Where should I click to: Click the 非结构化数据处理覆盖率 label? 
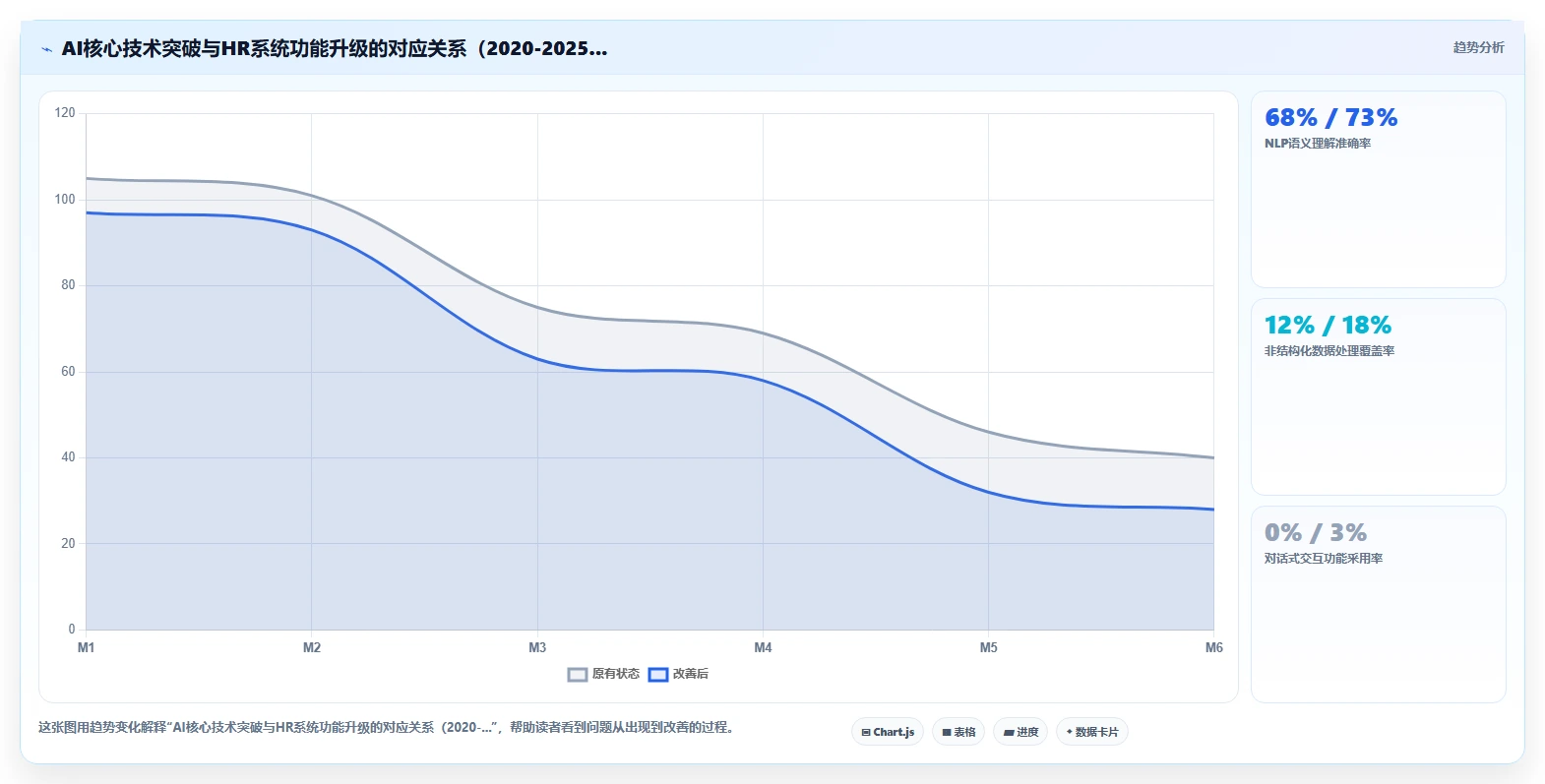[1329, 351]
